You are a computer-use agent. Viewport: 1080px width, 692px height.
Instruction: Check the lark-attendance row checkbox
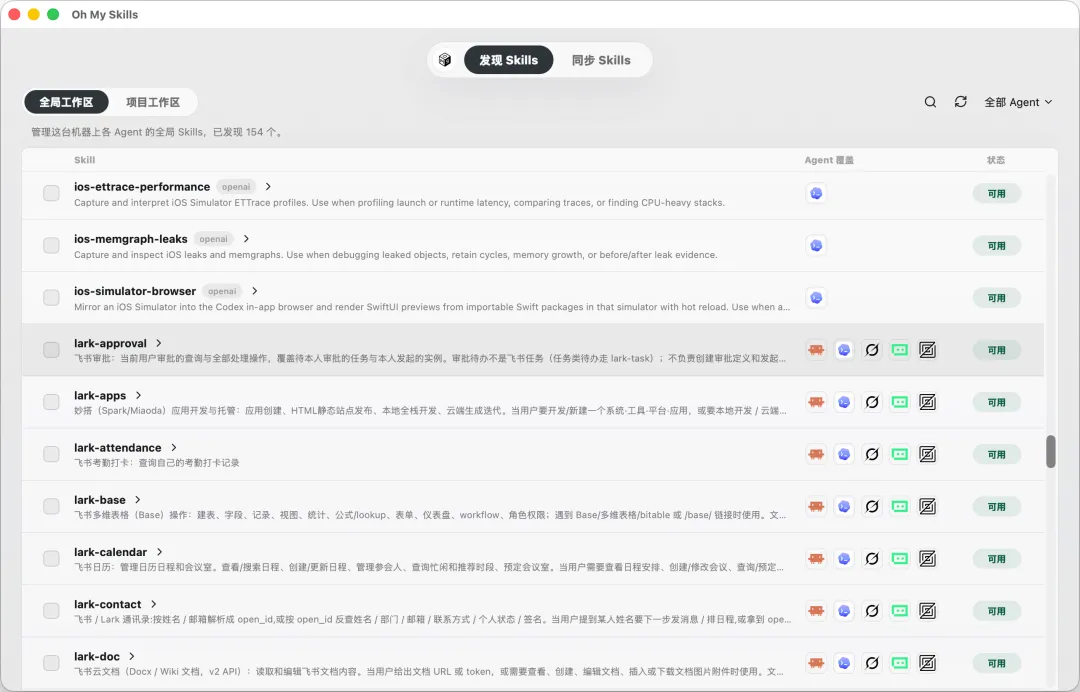click(x=51, y=454)
